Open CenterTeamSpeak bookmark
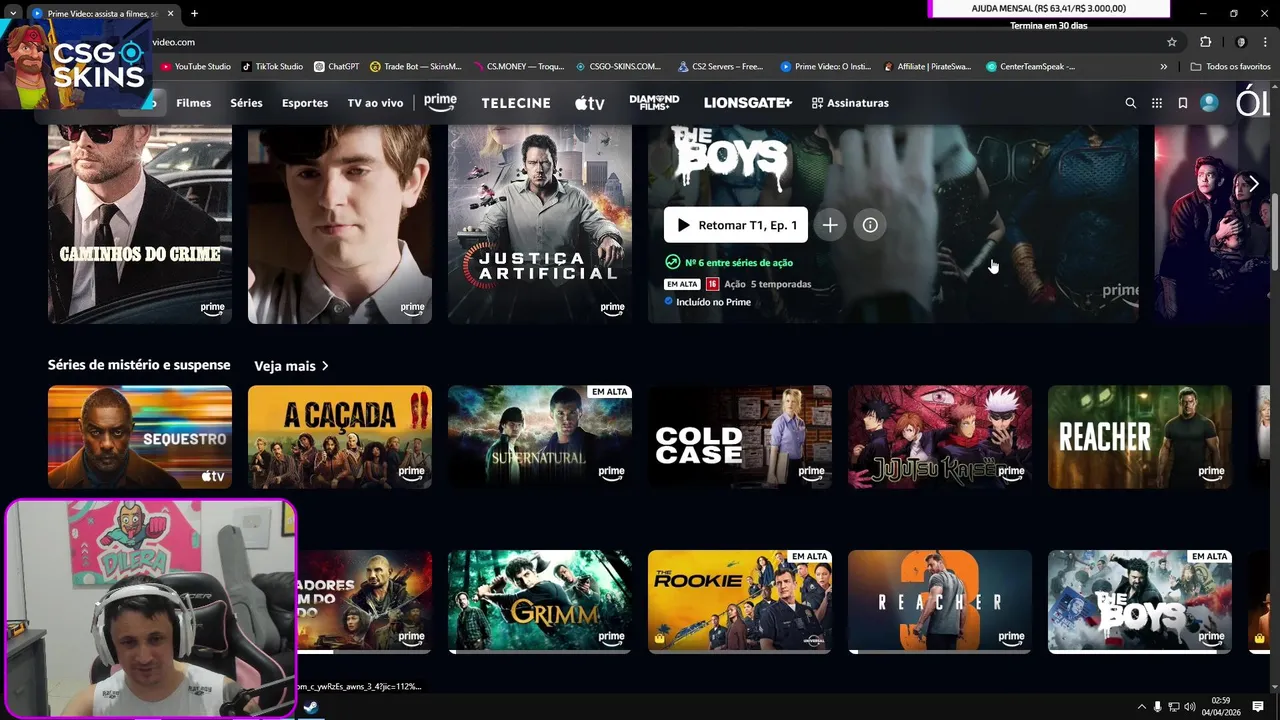Screen dimensions: 1280x720 pos(1030,67)
